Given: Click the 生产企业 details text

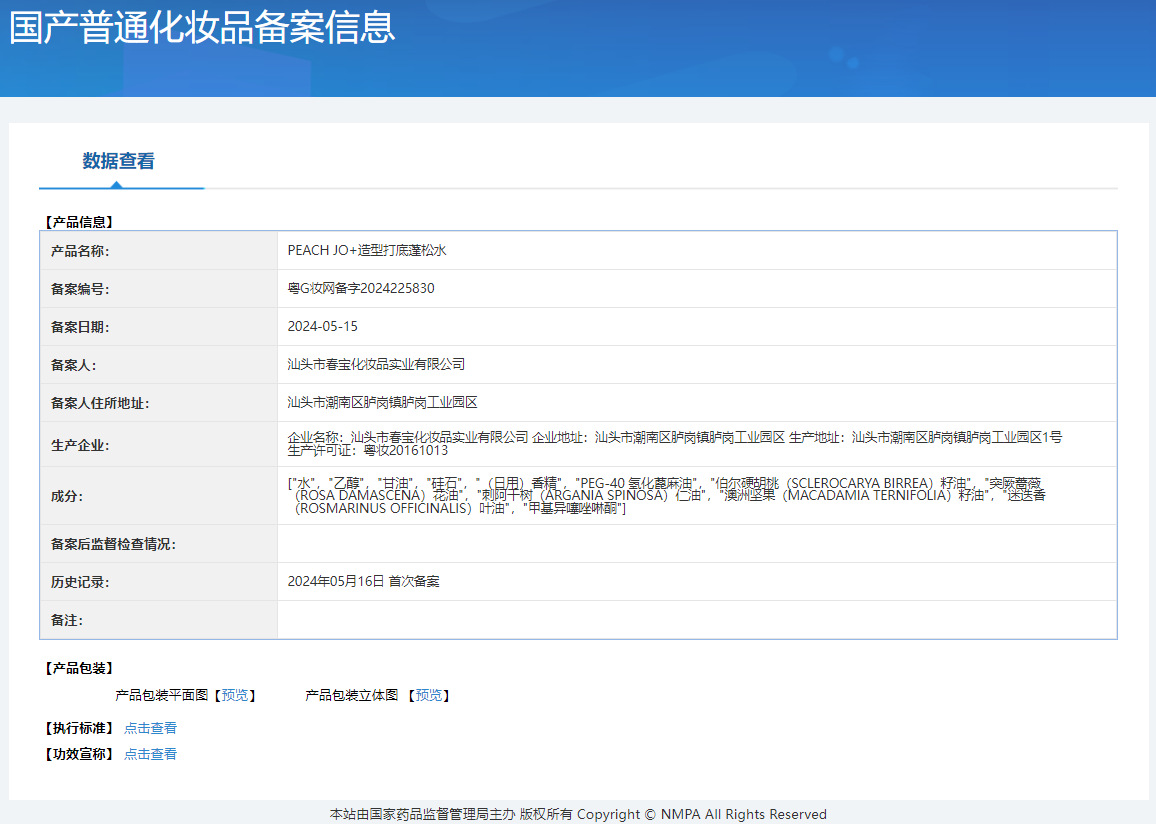Looking at the screenshot, I should point(675,444).
